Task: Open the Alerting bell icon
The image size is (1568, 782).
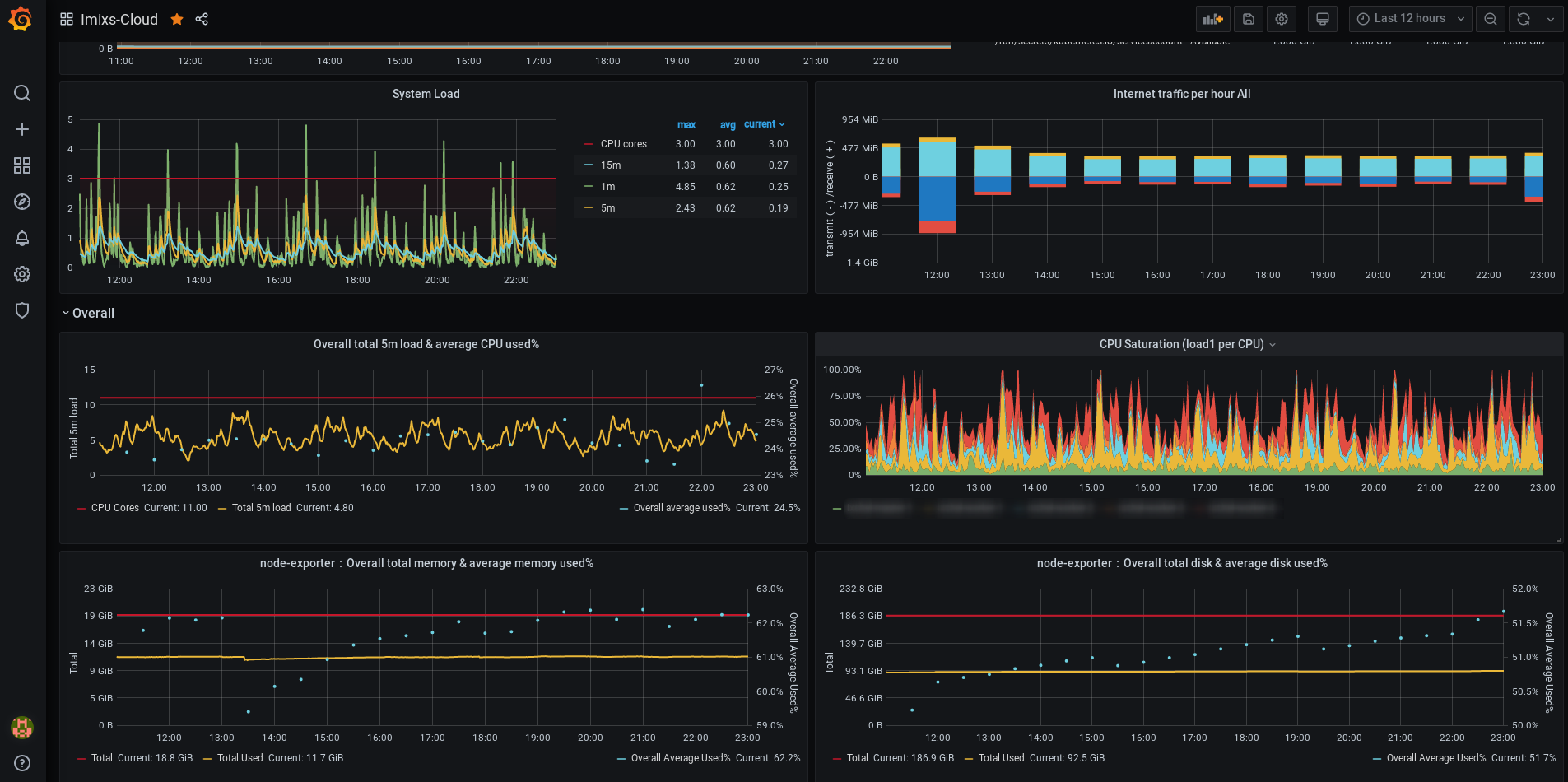Action: 22,238
